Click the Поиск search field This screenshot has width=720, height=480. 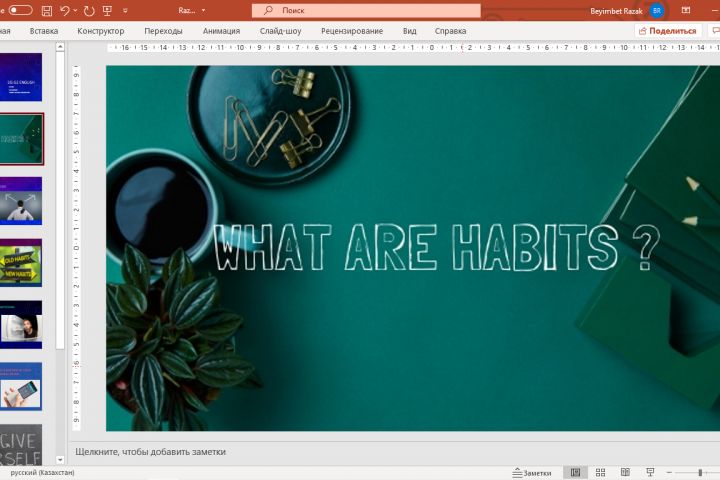[x=366, y=10]
